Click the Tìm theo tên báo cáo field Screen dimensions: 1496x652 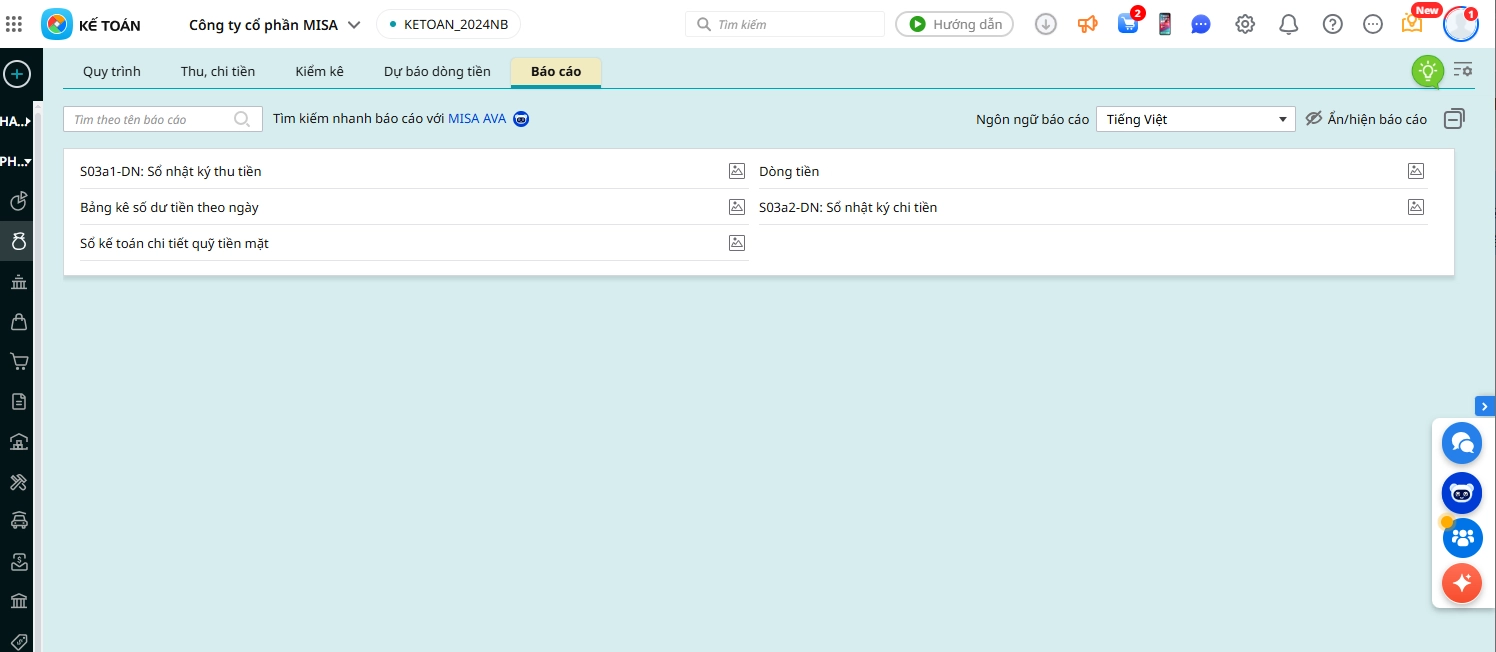tap(152, 119)
